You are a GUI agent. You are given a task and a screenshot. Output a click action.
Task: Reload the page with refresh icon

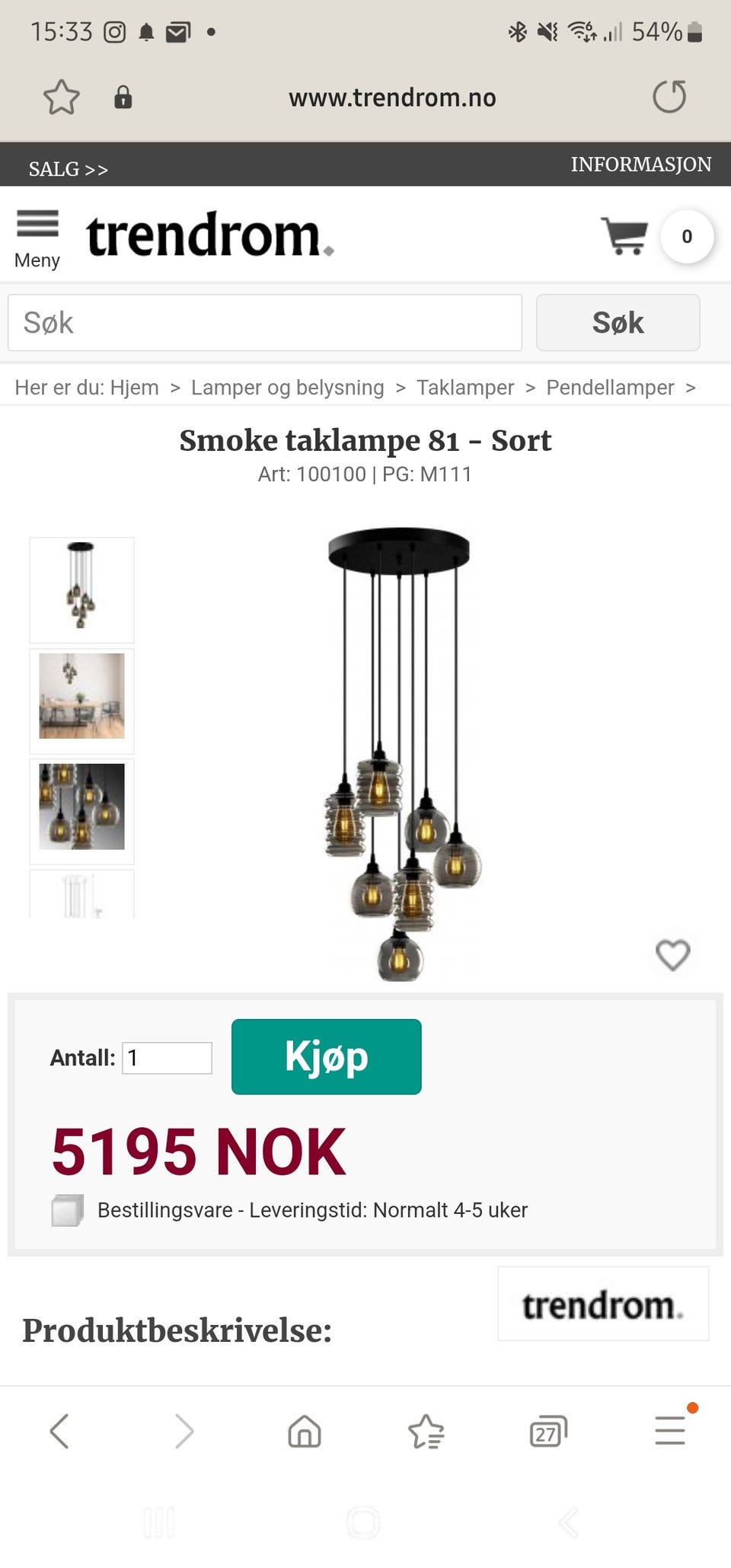pos(669,97)
